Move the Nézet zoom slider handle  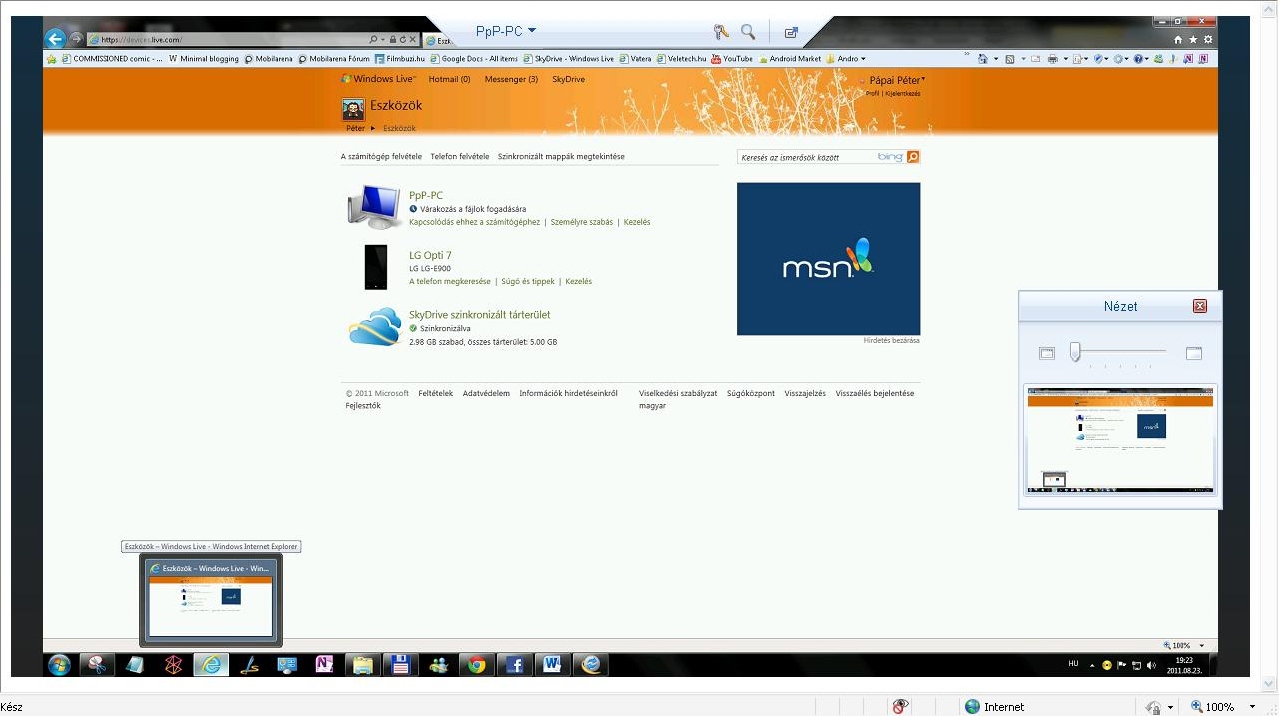pyautogui.click(x=1075, y=352)
